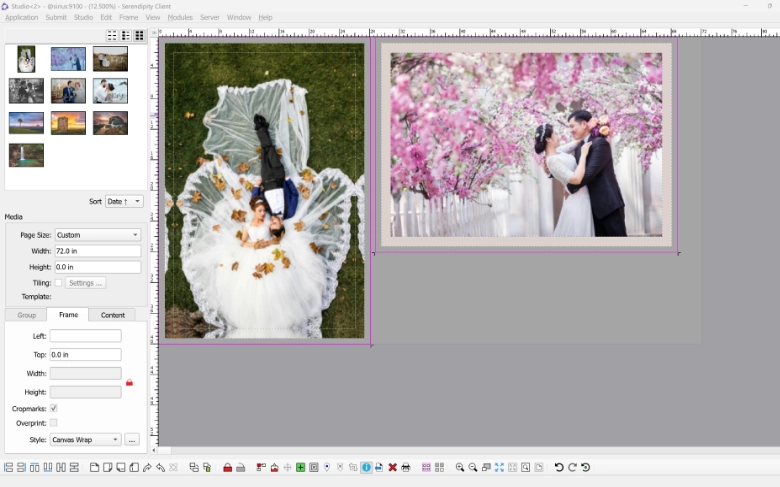Image resolution: width=780 pixels, height=487 pixels.
Task: Click the red delete X icon
Action: 392,468
